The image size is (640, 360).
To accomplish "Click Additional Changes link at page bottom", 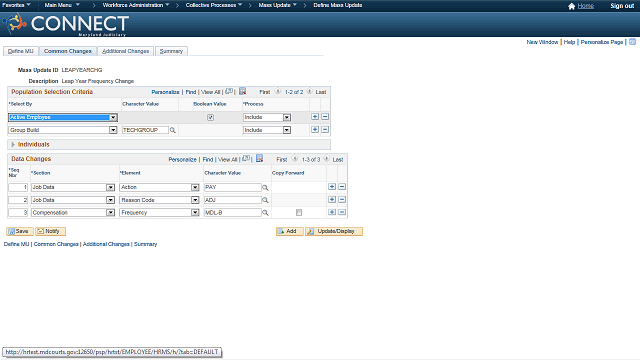I will (106, 244).
